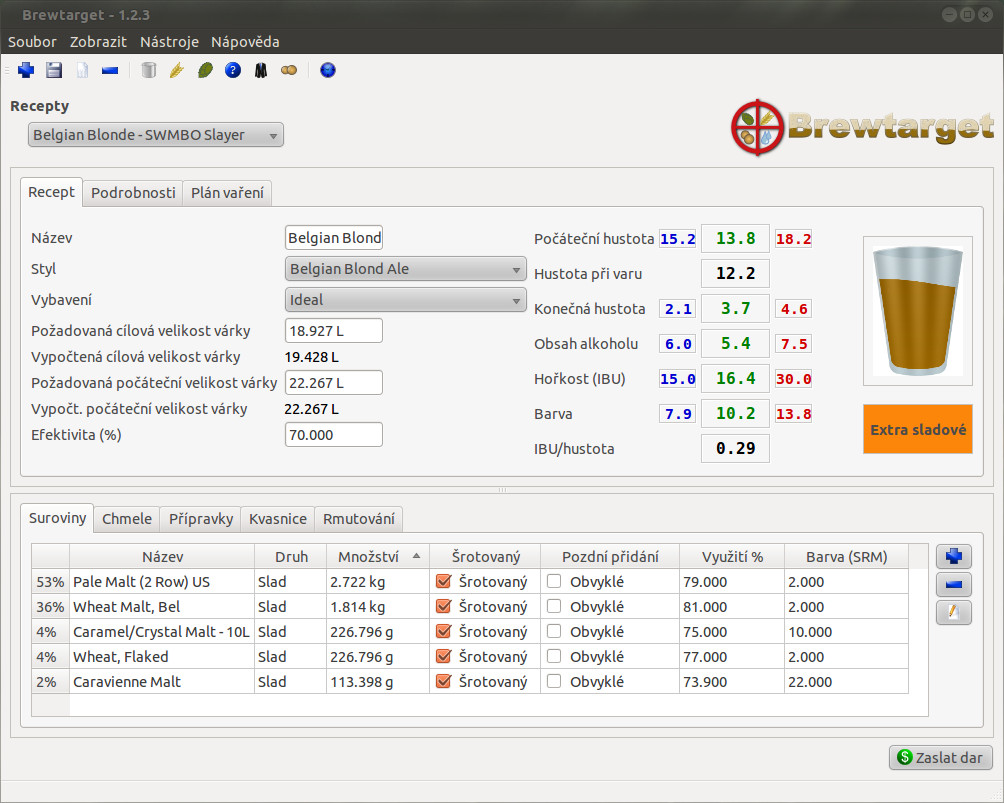This screenshot has height=803, width=1004.
Task: Click the blank page toolbar icon
Action: tap(83, 70)
